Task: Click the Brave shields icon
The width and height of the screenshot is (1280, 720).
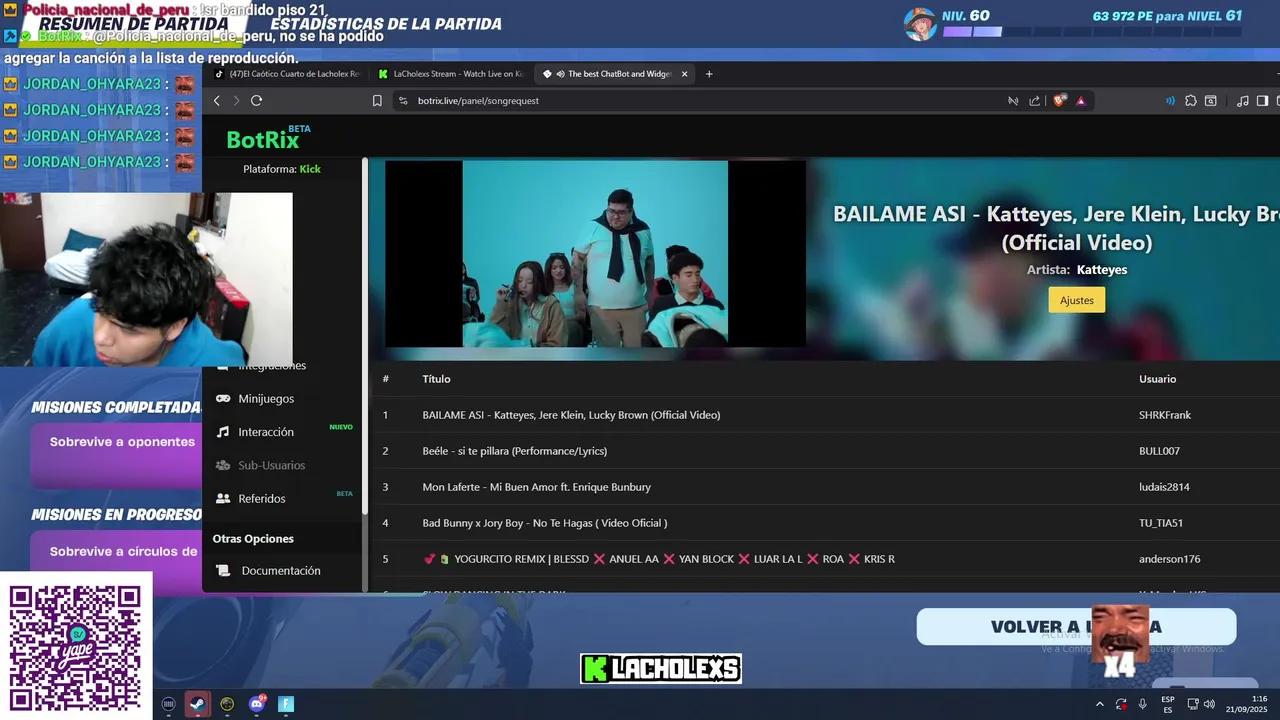Action: [x=1060, y=101]
